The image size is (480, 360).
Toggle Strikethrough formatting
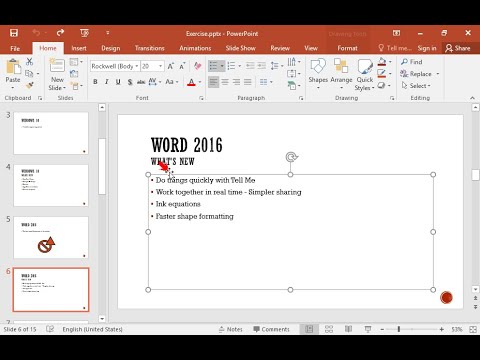tap(141, 82)
